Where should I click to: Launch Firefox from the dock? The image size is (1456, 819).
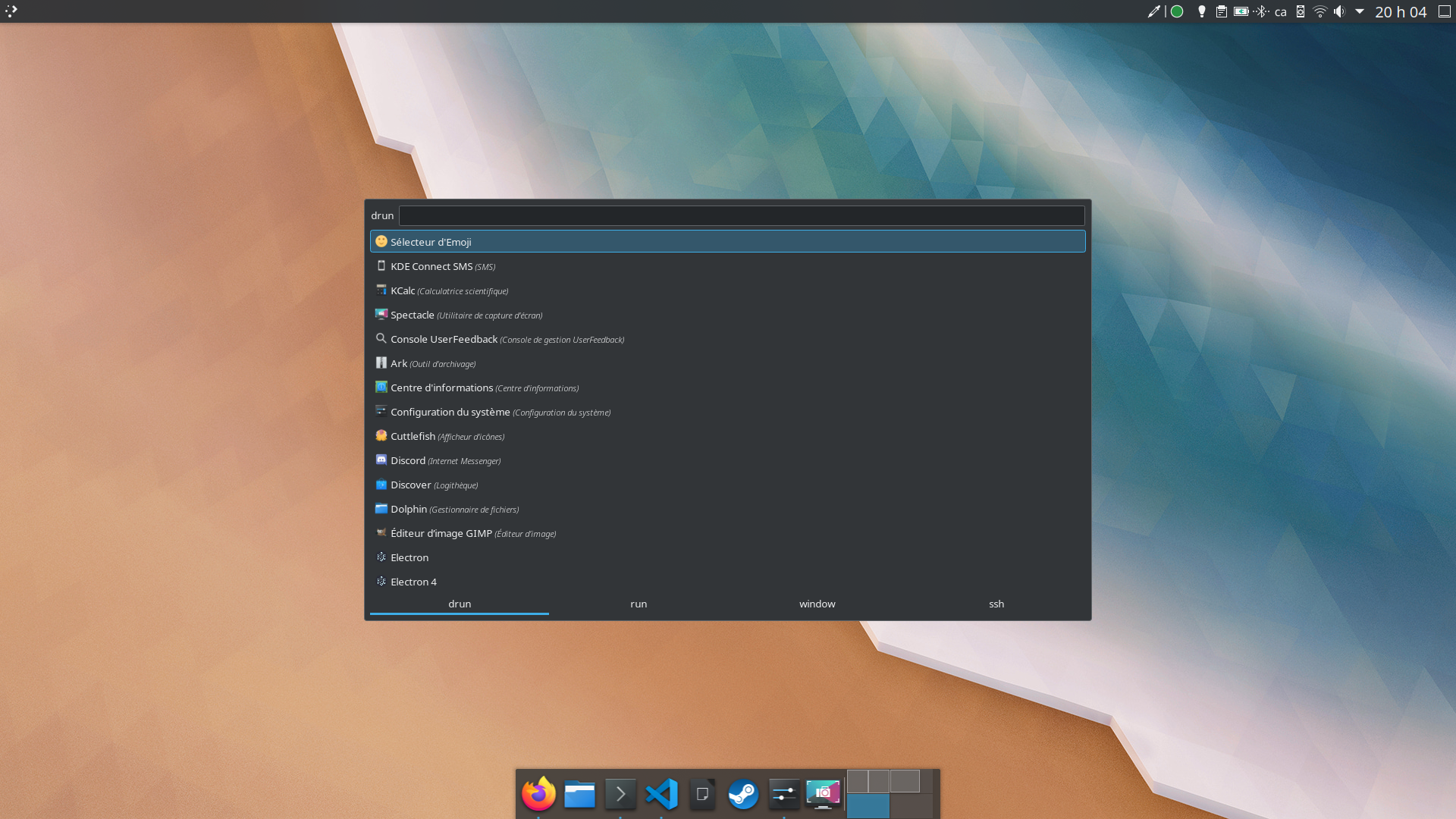coord(538,794)
